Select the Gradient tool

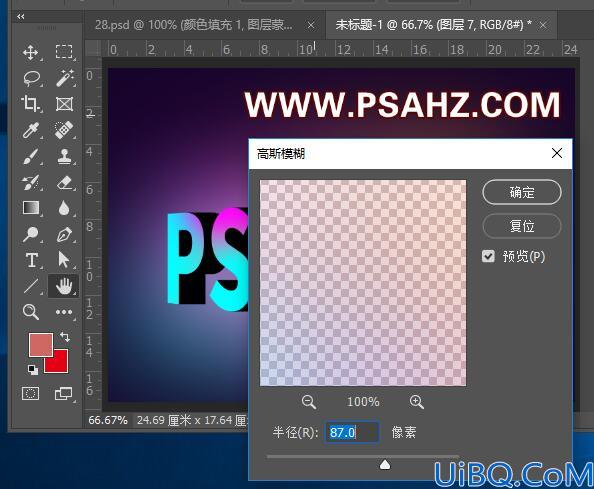pyautogui.click(x=31, y=208)
